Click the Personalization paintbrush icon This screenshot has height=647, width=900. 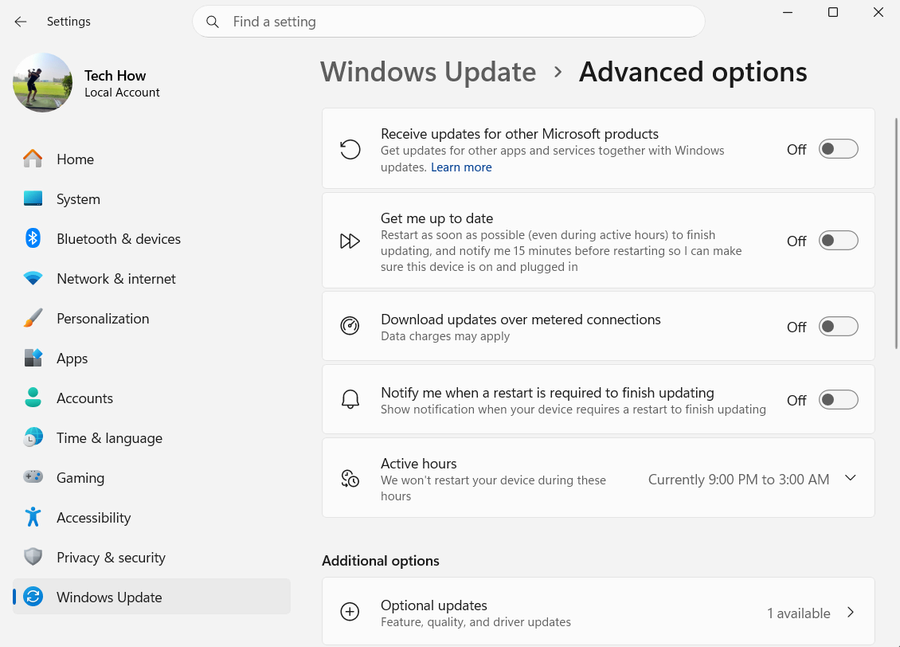click(33, 318)
